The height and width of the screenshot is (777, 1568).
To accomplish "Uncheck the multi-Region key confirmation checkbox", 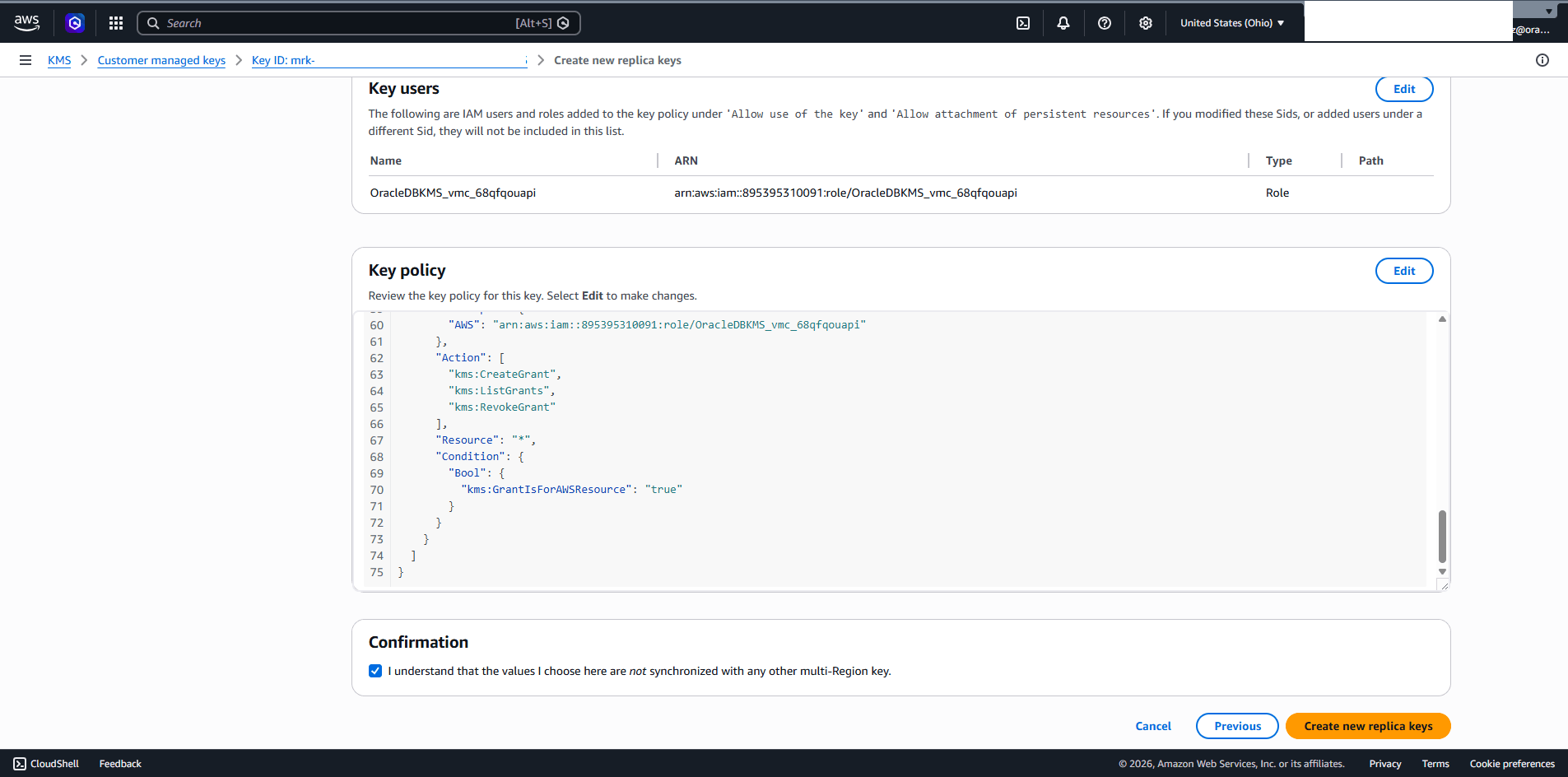I will pyautogui.click(x=375, y=671).
